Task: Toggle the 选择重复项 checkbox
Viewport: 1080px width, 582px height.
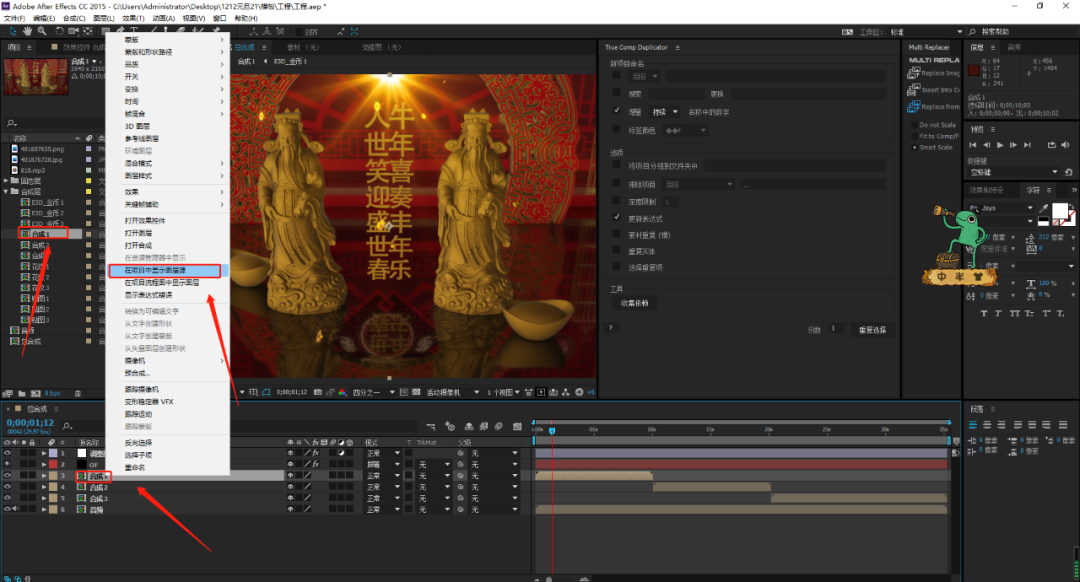Action: tap(616, 267)
